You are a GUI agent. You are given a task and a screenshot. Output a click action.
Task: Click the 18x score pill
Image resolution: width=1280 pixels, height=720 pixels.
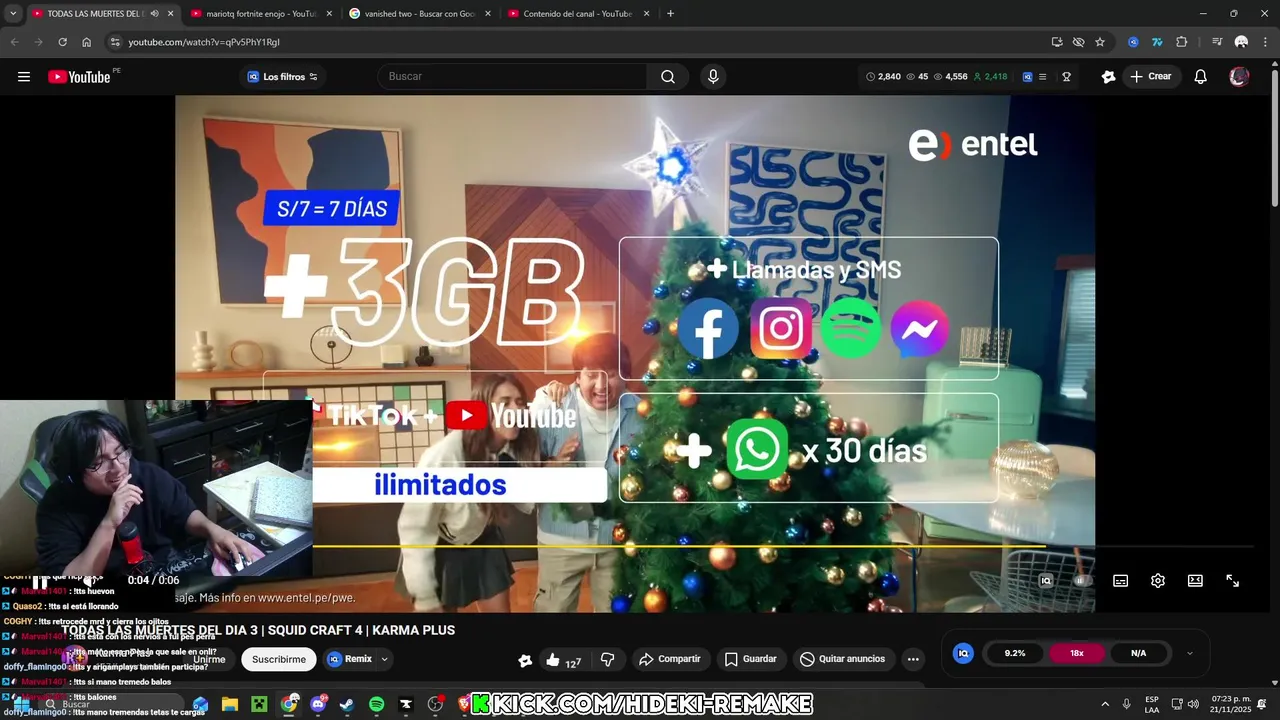coord(1077,653)
